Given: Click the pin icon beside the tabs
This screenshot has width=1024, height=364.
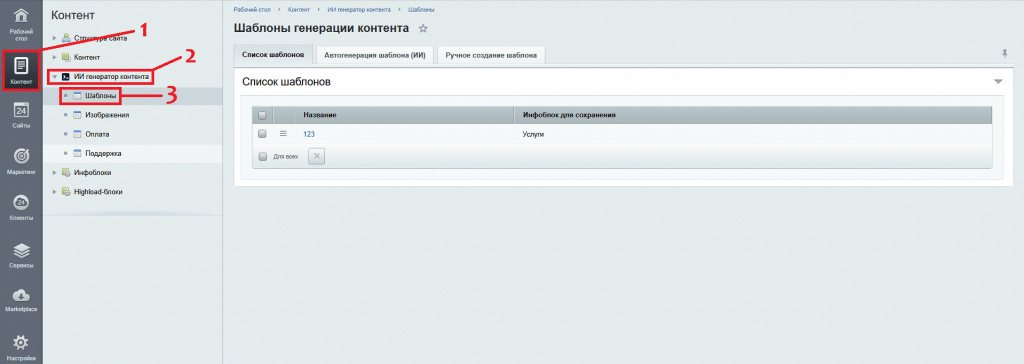Looking at the screenshot, I should click(x=1004, y=54).
